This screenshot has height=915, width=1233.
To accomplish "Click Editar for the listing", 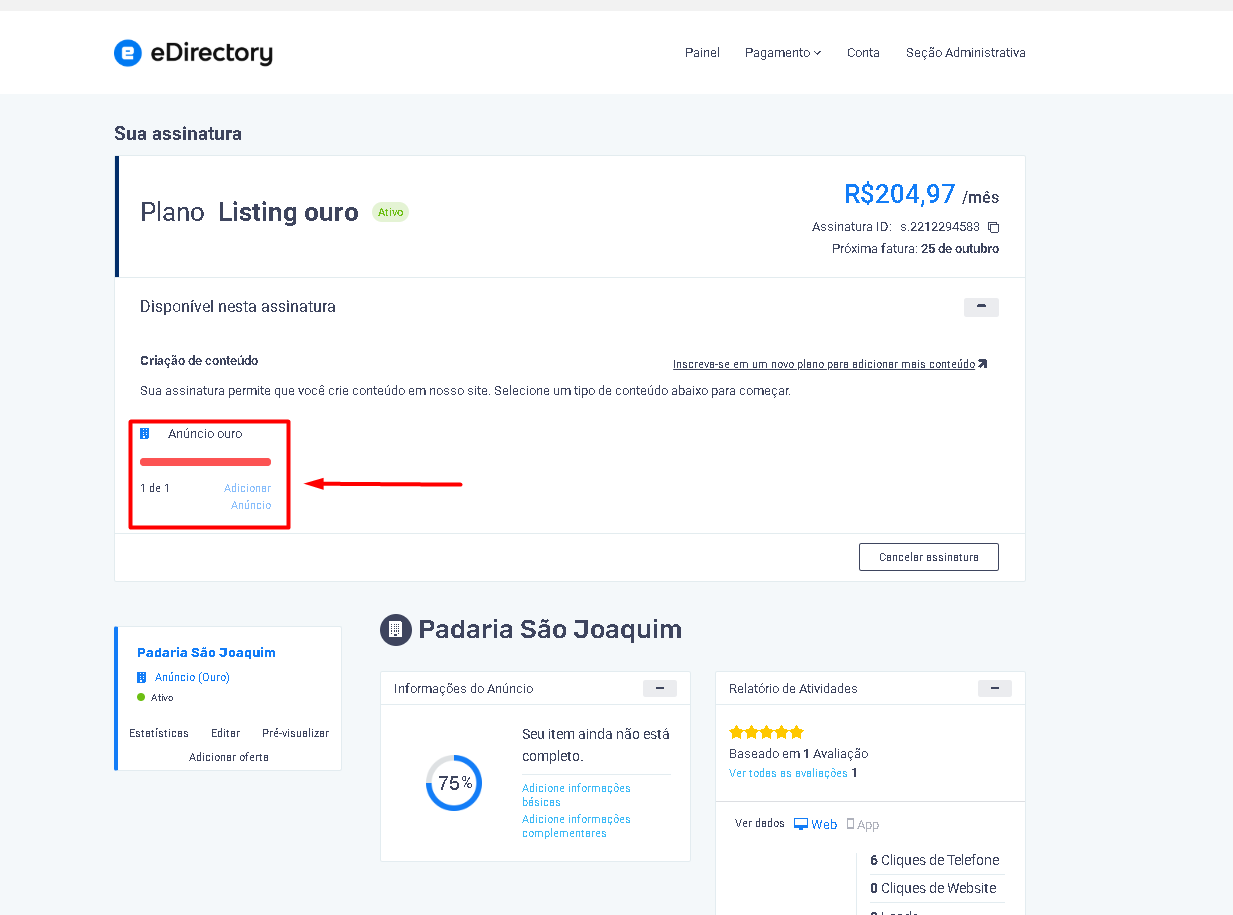I will pos(226,733).
